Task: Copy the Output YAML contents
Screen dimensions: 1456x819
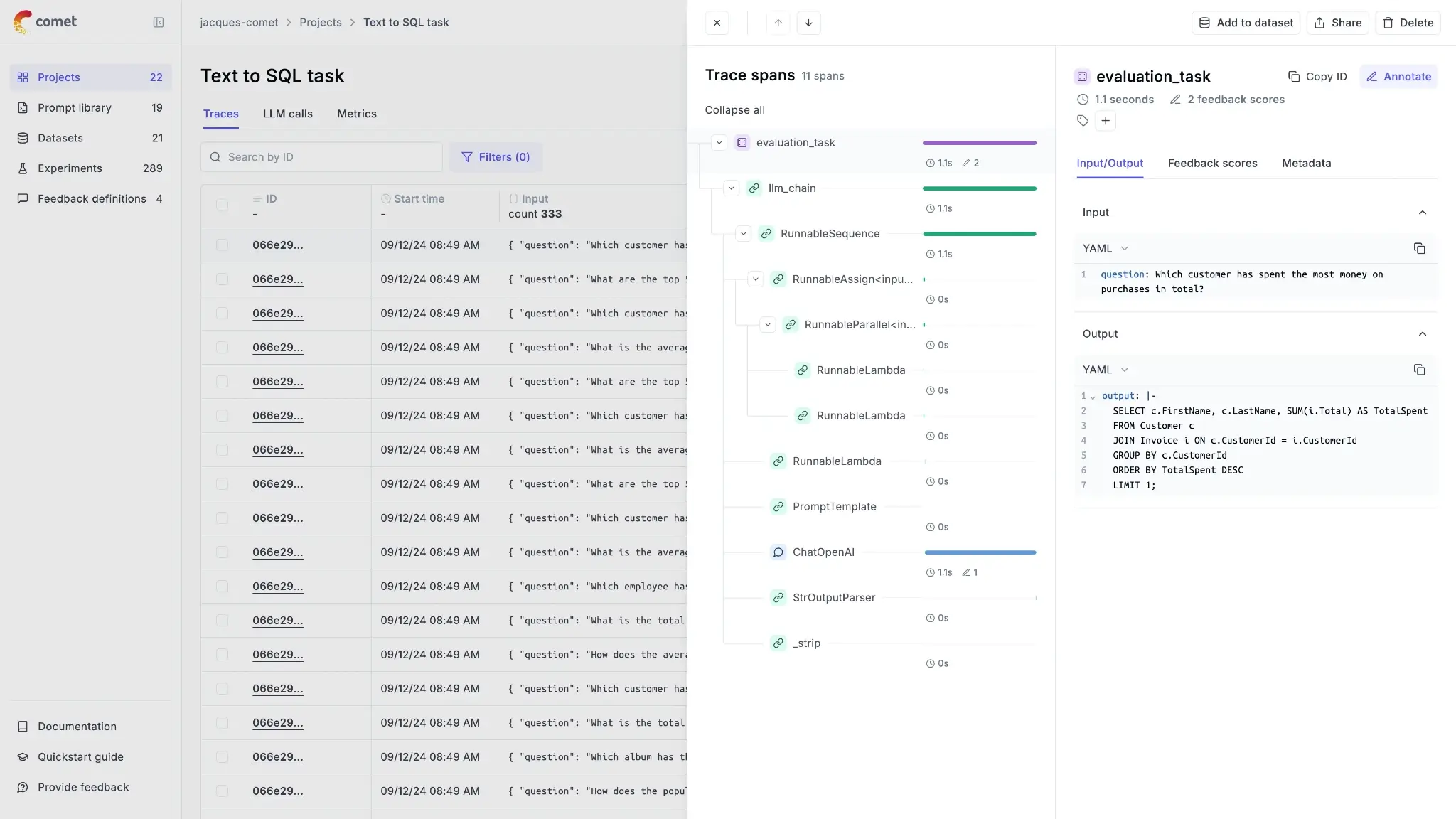Action: 1419,370
